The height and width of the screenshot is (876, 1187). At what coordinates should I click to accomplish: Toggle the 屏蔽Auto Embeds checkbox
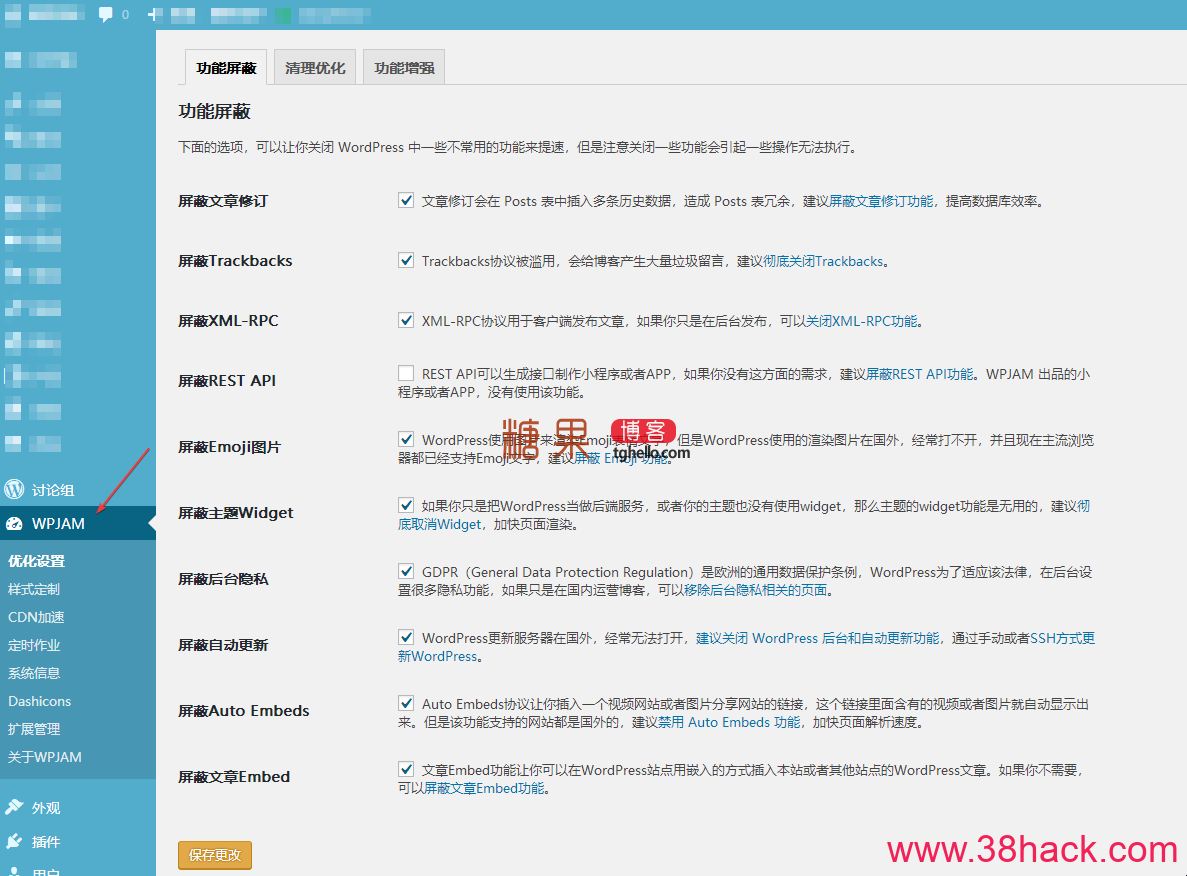(x=406, y=703)
